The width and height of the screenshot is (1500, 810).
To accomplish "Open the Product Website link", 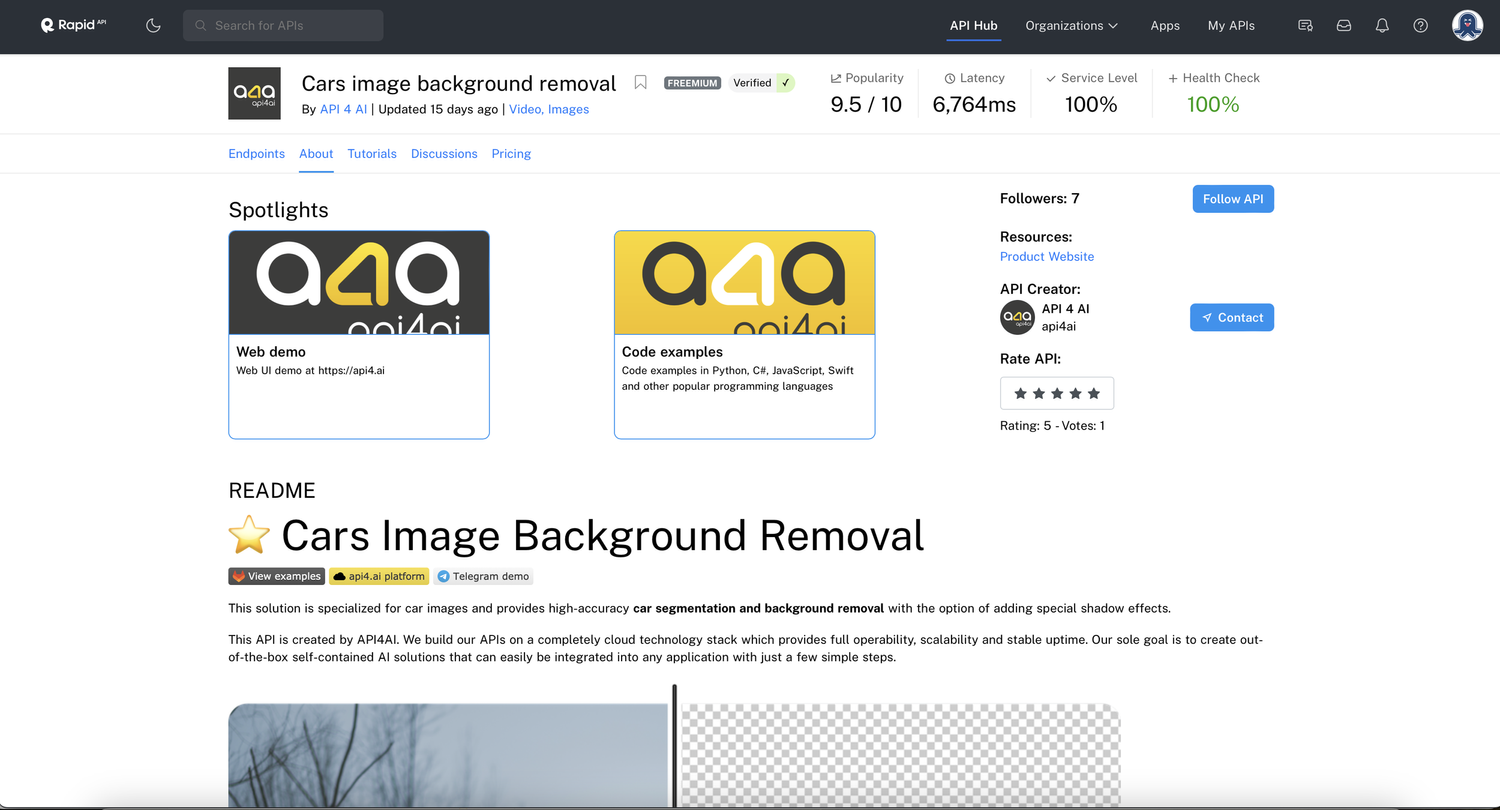I will (1047, 257).
